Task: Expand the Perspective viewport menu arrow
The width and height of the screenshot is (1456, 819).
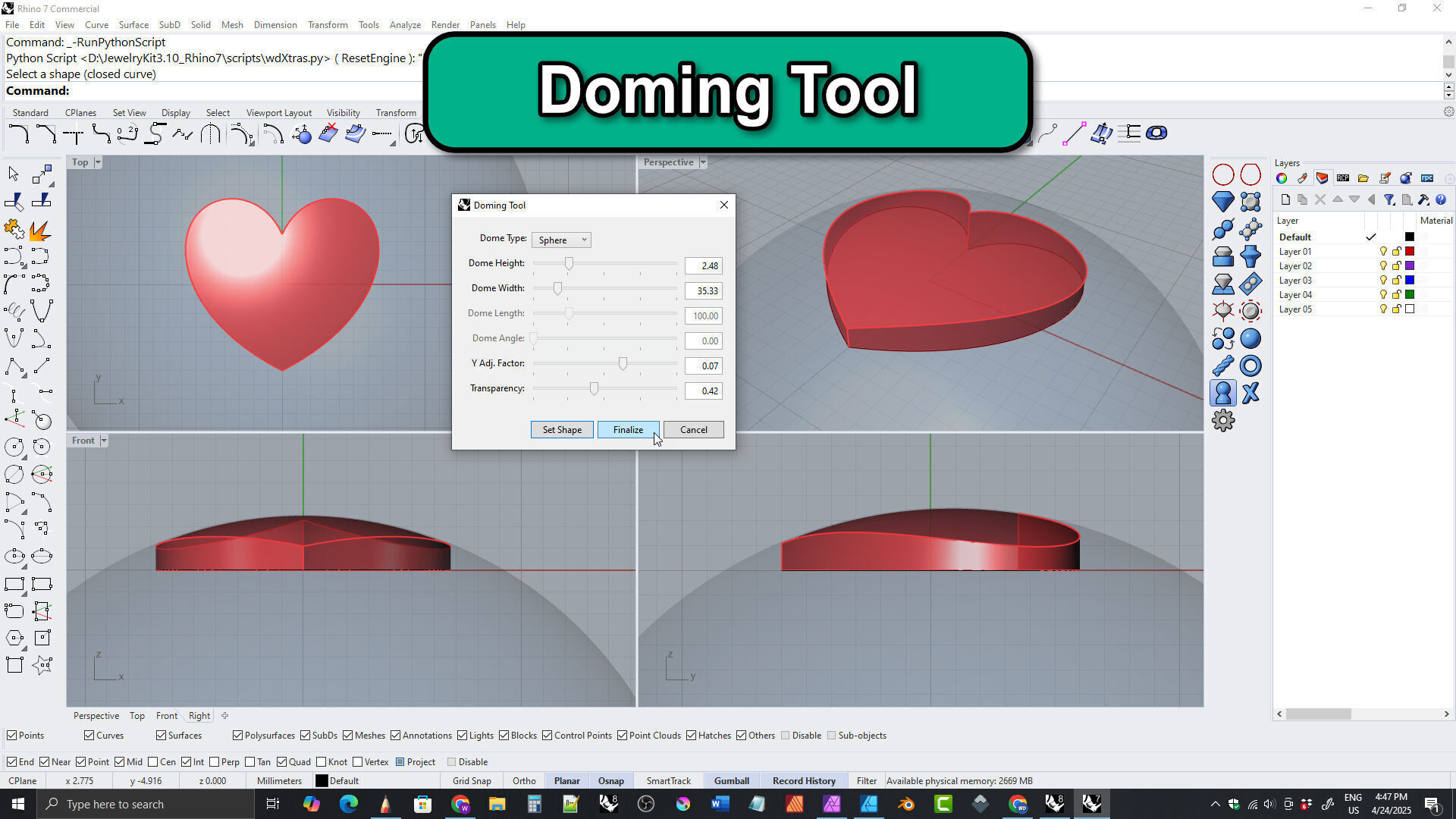Action: 703,162
